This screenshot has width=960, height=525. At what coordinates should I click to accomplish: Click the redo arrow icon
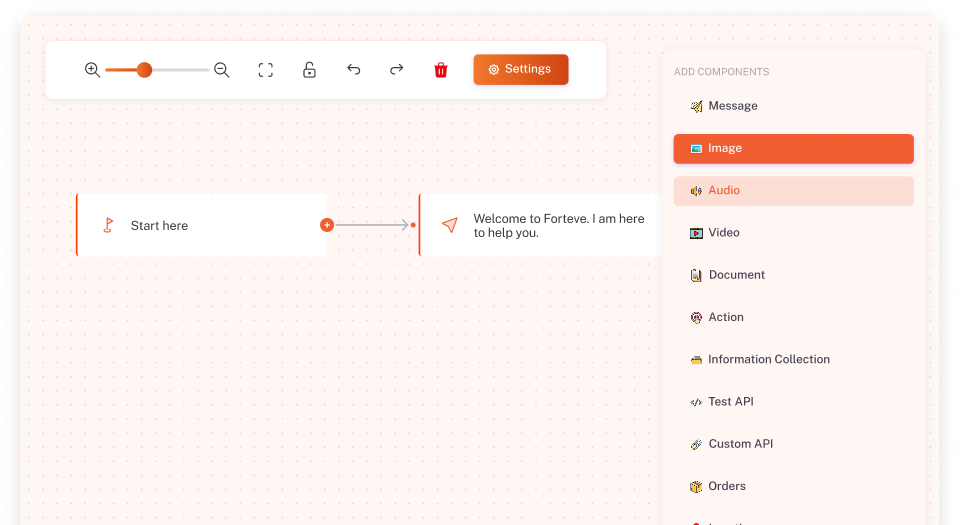[397, 70]
